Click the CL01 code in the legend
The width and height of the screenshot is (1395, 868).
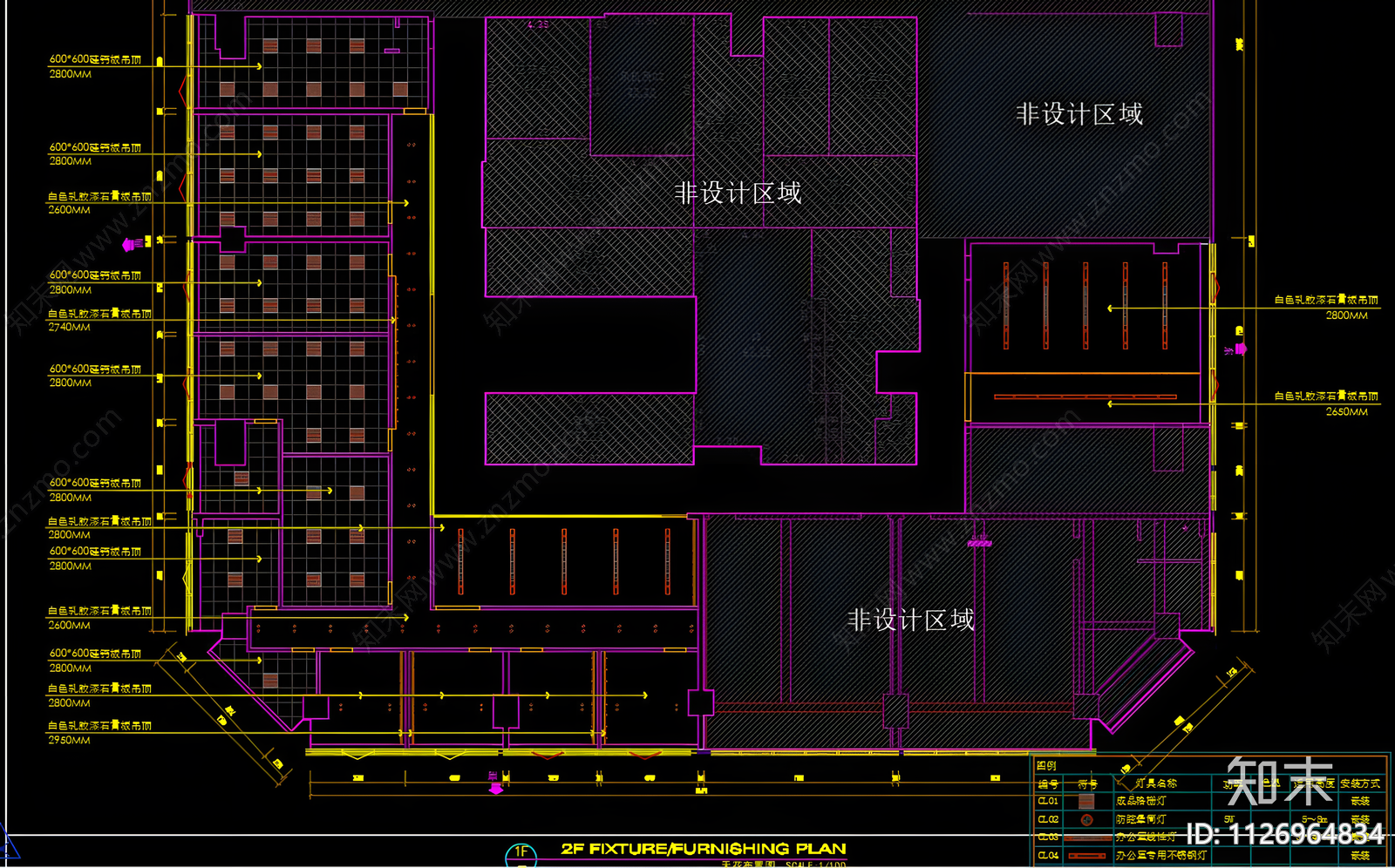point(1048,801)
